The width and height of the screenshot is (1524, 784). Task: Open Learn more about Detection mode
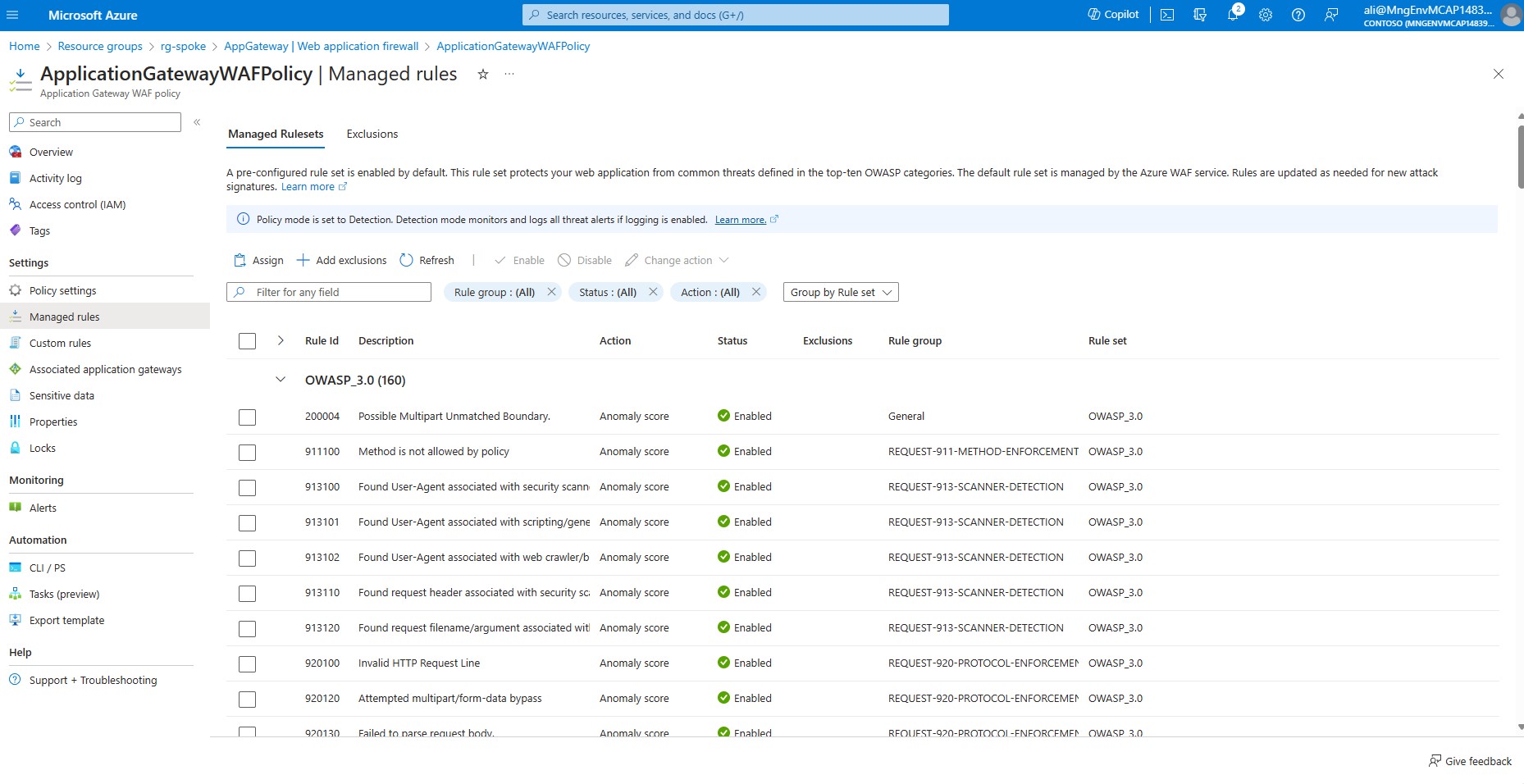pyautogui.click(x=746, y=220)
